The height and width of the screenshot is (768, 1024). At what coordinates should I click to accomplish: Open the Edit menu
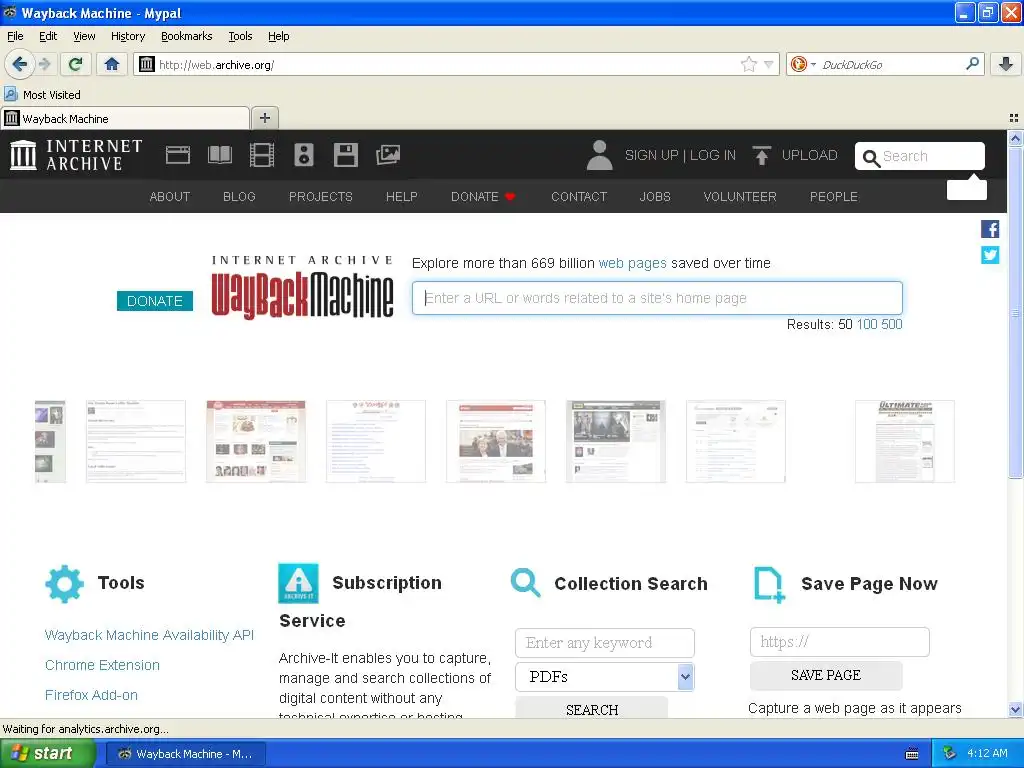48,36
